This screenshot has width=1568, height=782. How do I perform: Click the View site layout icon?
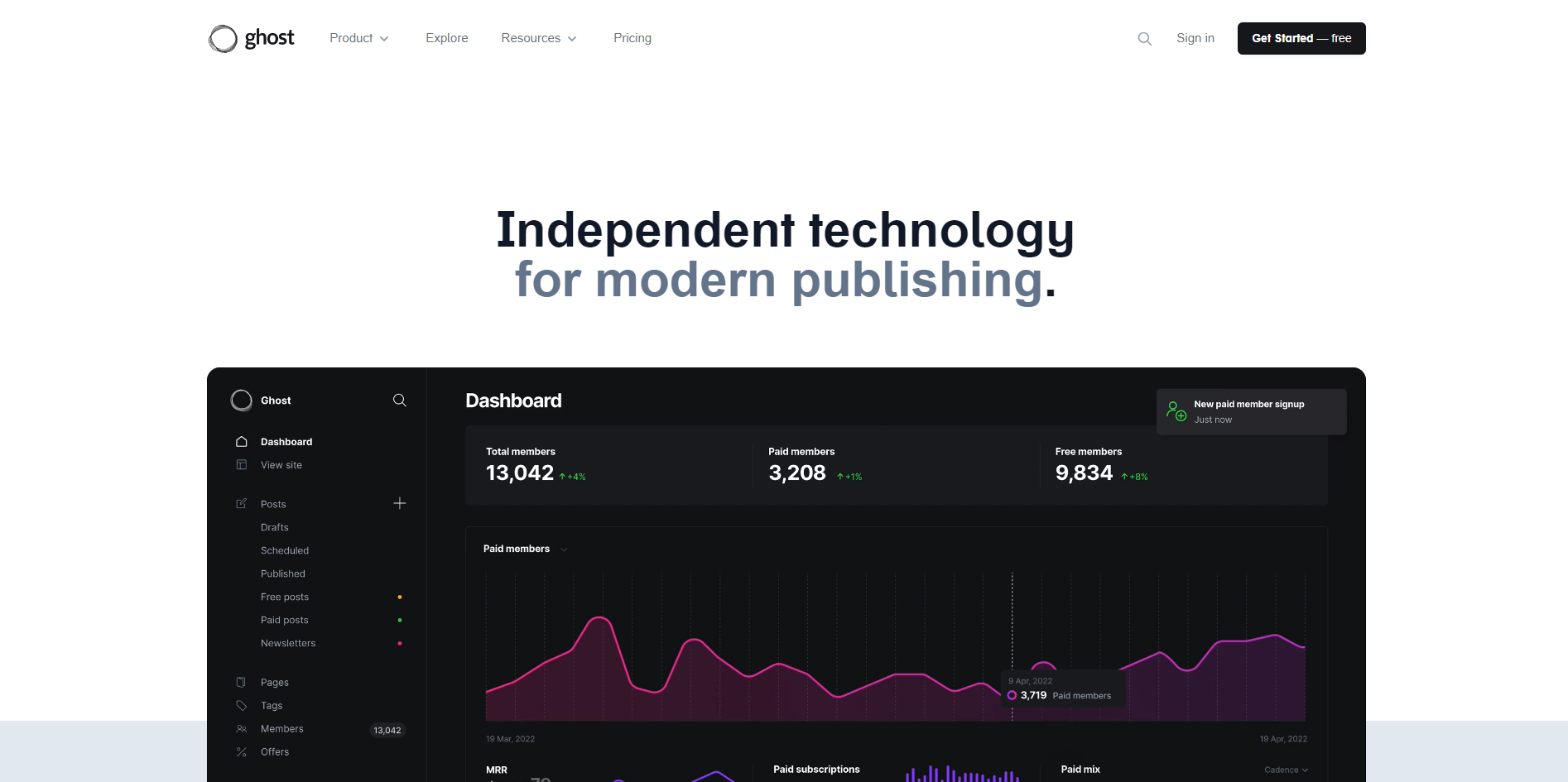point(242,465)
